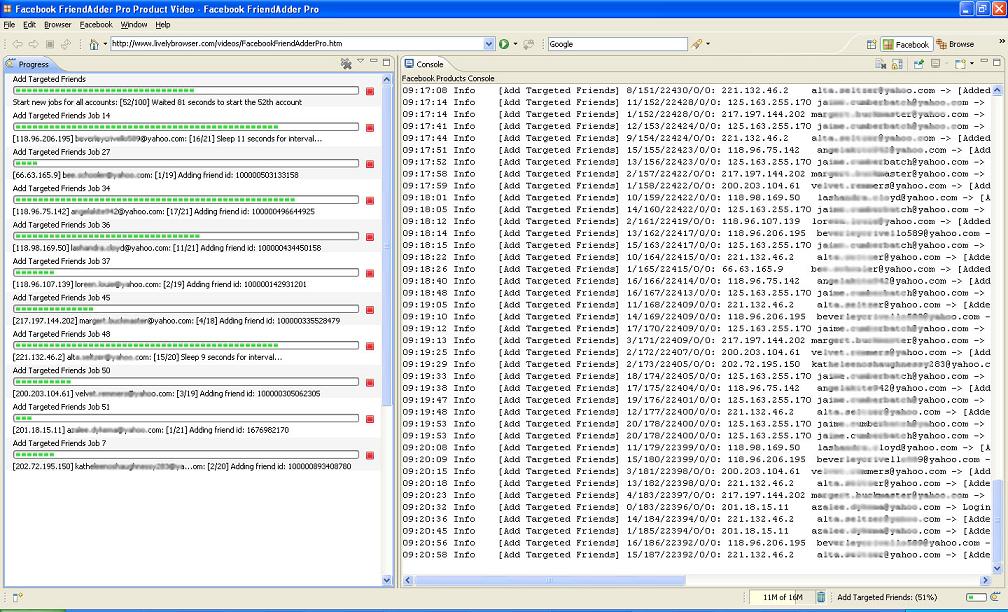Image resolution: width=1008 pixels, height=612 pixels.
Task: Stop Add Targeted Friends Job 27
Action: (x=370, y=164)
